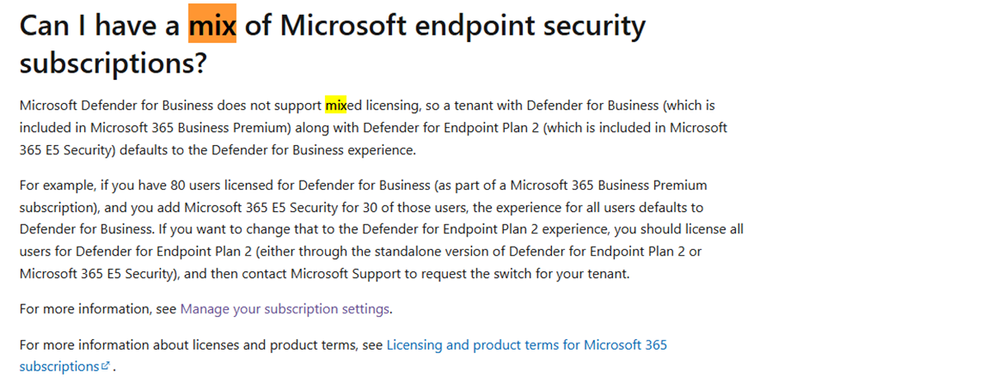Click the heading words Microsoft endpoint security
This screenshot has height=377, width=999.
coord(462,25)
